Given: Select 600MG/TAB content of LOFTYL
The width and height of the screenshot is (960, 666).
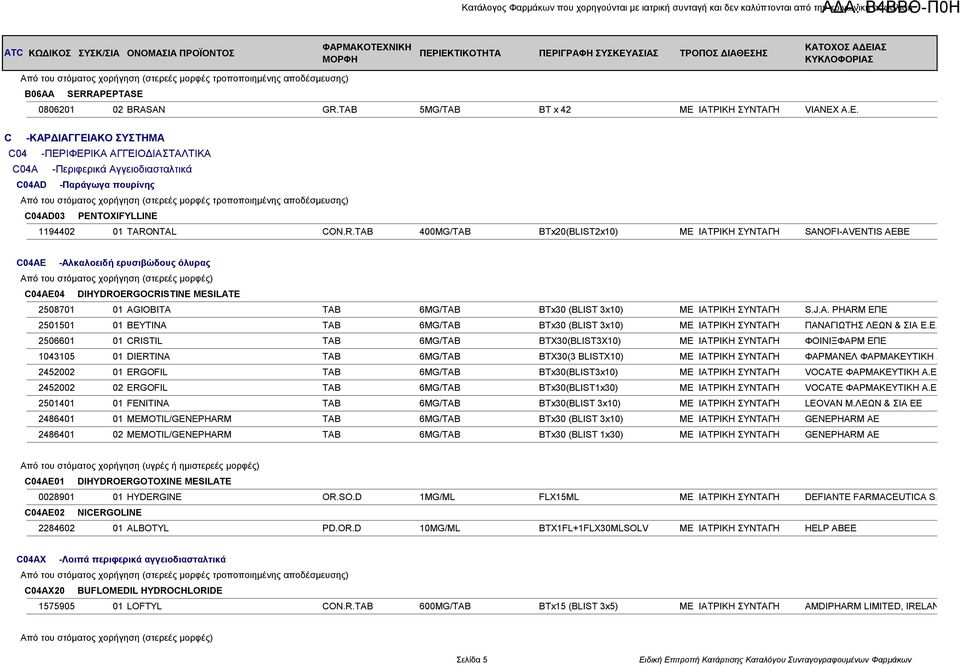Looking at the screenshot, I should [x=445, y=606].
